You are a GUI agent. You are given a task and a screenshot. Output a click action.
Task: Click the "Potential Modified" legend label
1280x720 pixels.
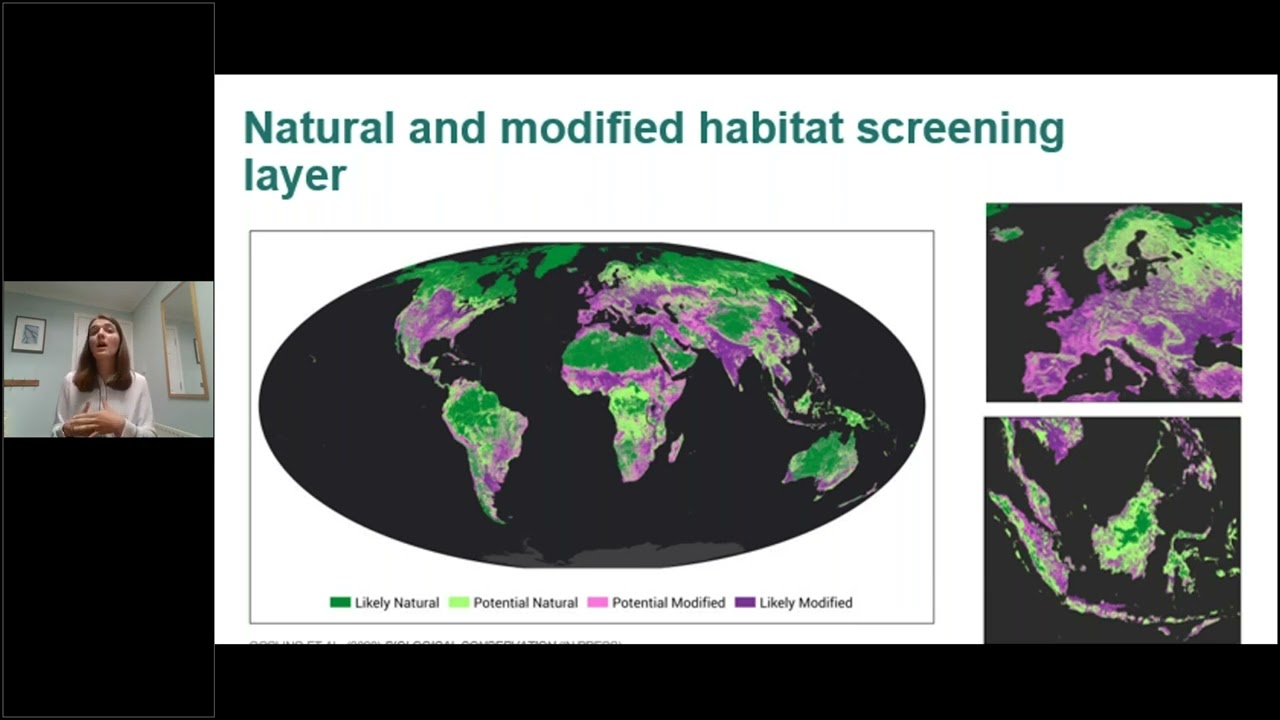tap(669, 603)
